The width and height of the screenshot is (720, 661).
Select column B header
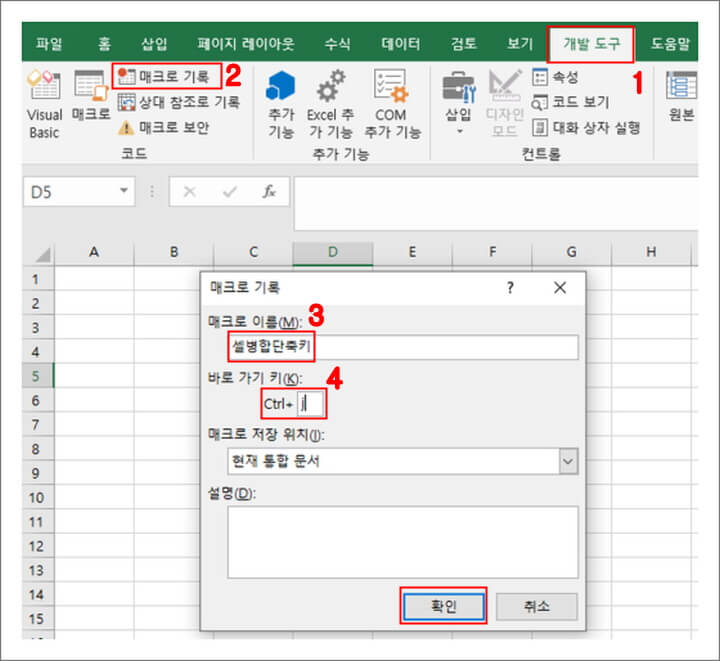pyautogui.click(x=174, y=252)
